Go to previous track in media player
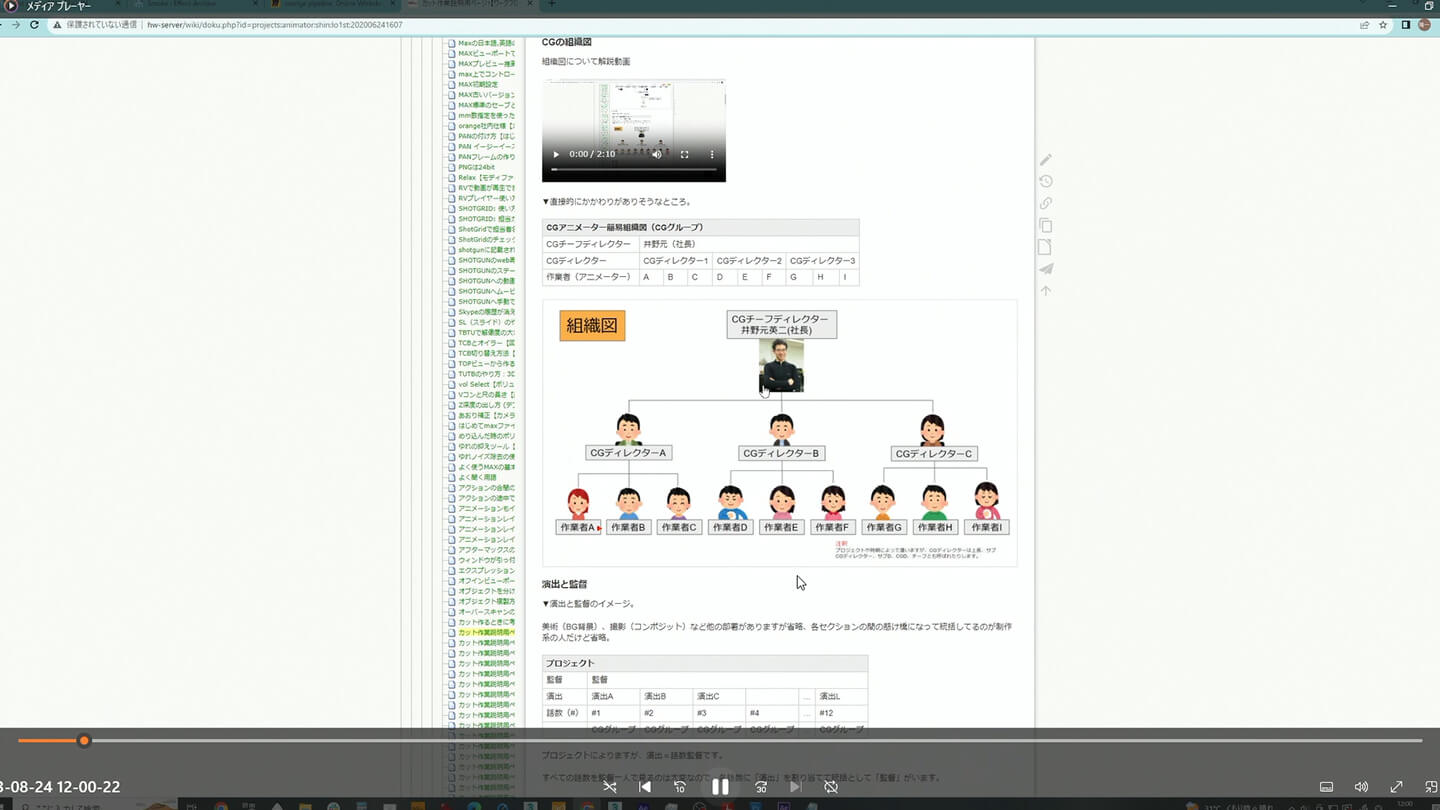This screenshot has height=810, width=1440. tap(645, 787)
